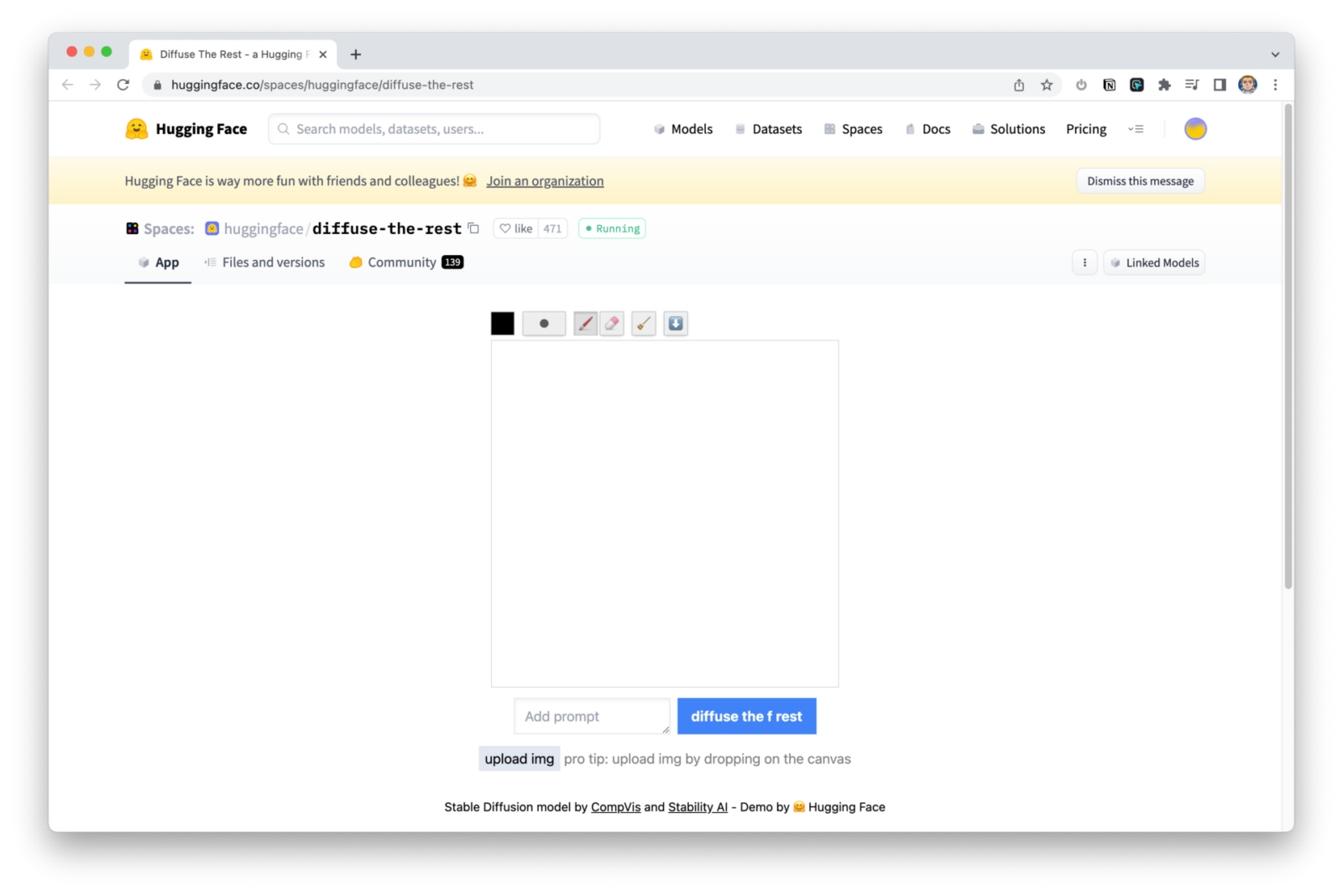Dismiss this message banner
Screen dimensions: 1343x896
pyautogui.click(x=1140, y=181)
